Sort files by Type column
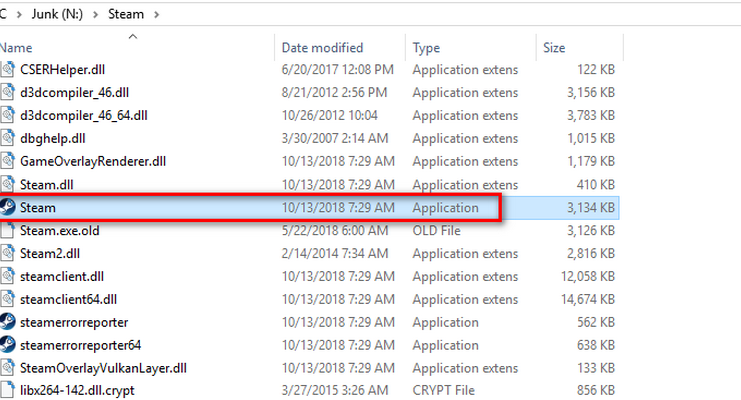The width and height of the screenshot is (741, 400). click(x=426, y=48)
